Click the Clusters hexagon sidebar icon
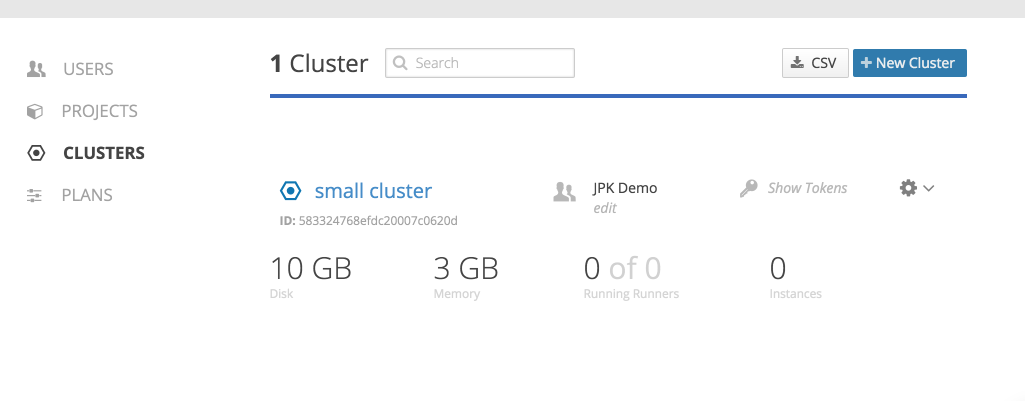Image resolution: width=1025 pixels, height=401 pixels. point(35,153)
